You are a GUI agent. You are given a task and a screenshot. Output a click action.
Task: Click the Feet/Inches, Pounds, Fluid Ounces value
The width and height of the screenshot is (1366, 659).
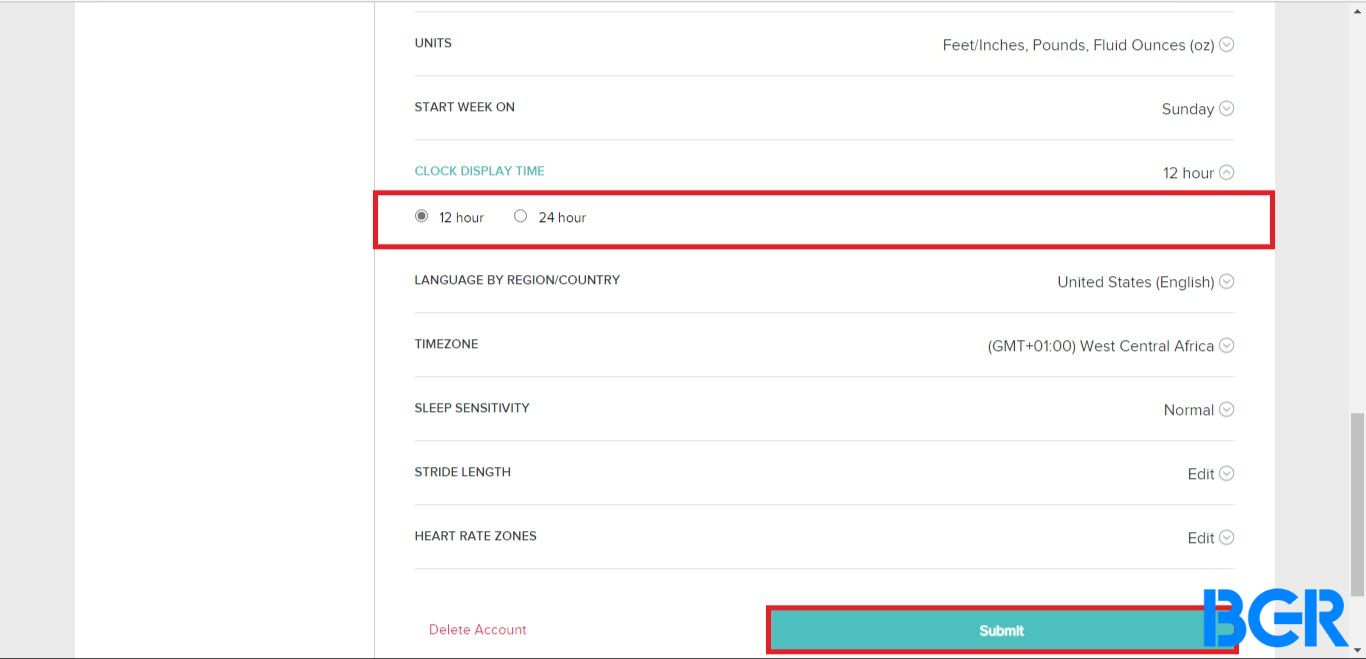[x=1078, y=45]
